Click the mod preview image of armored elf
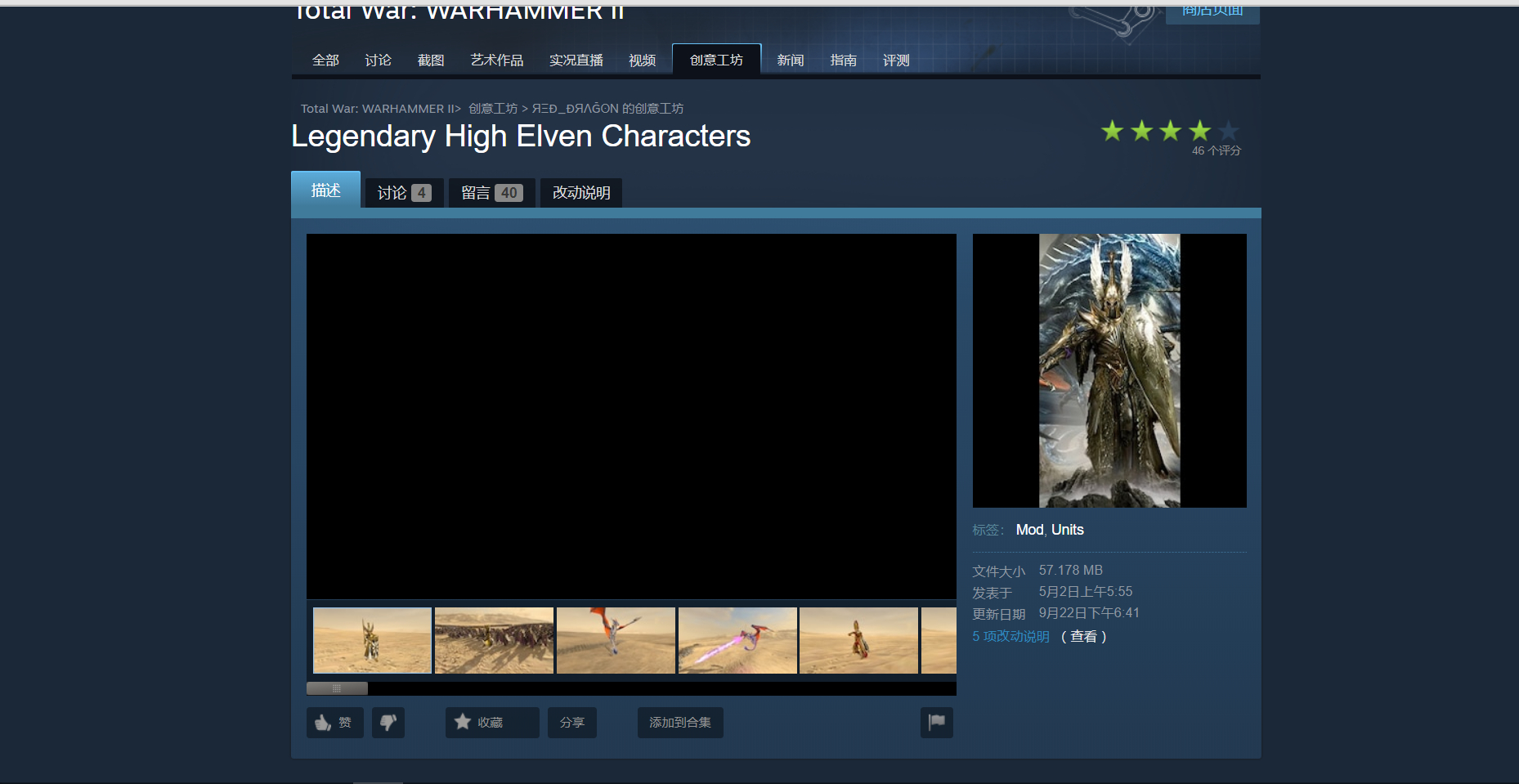Viewport: 1519px width, 784px height. [x=1109, y=370]
